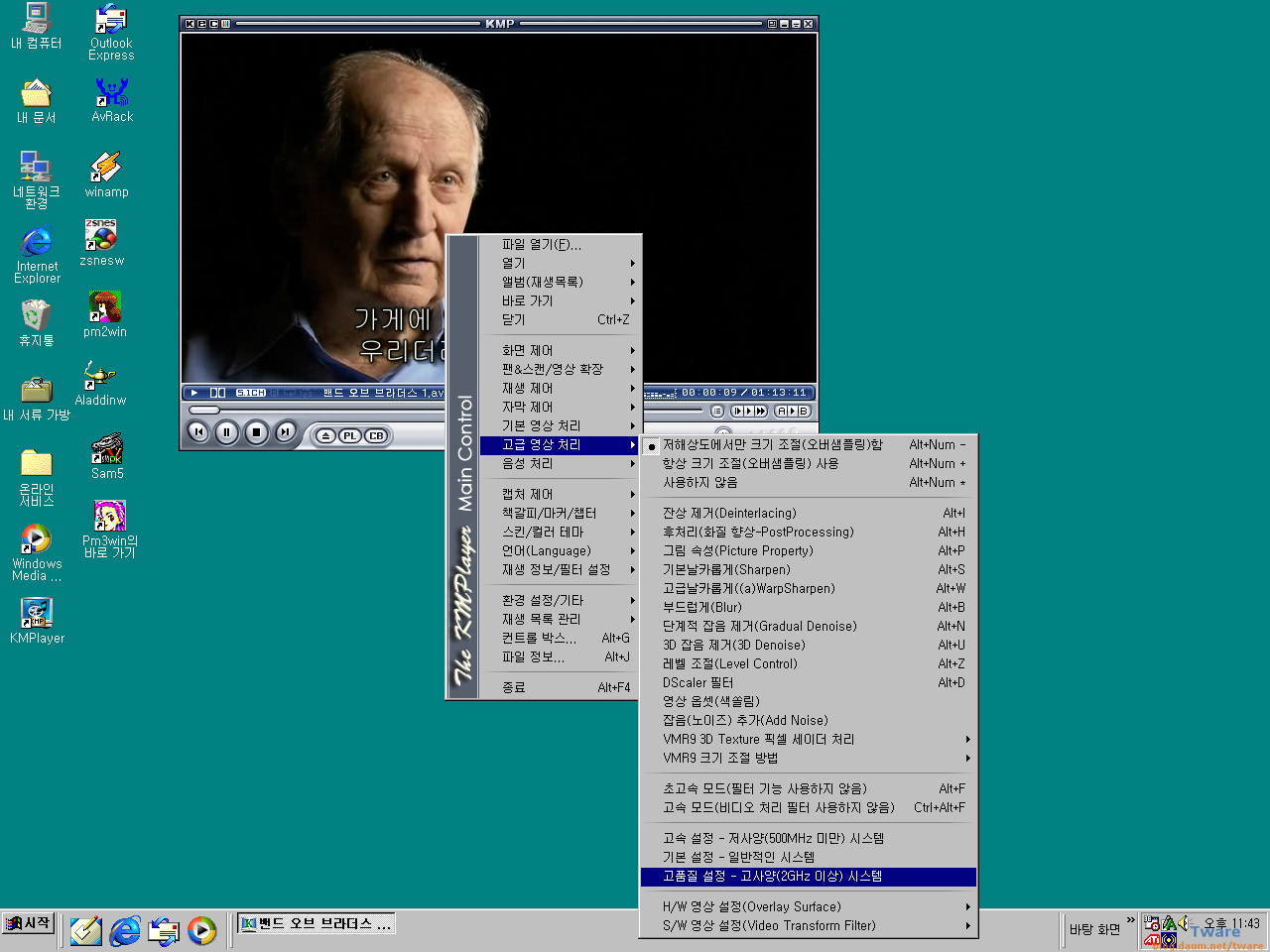The image size is (1270, 952).
Task: Select 고품질 설정 - 고사양(2GHz 이상) 시스템
Action: click(x=809, y=877)
